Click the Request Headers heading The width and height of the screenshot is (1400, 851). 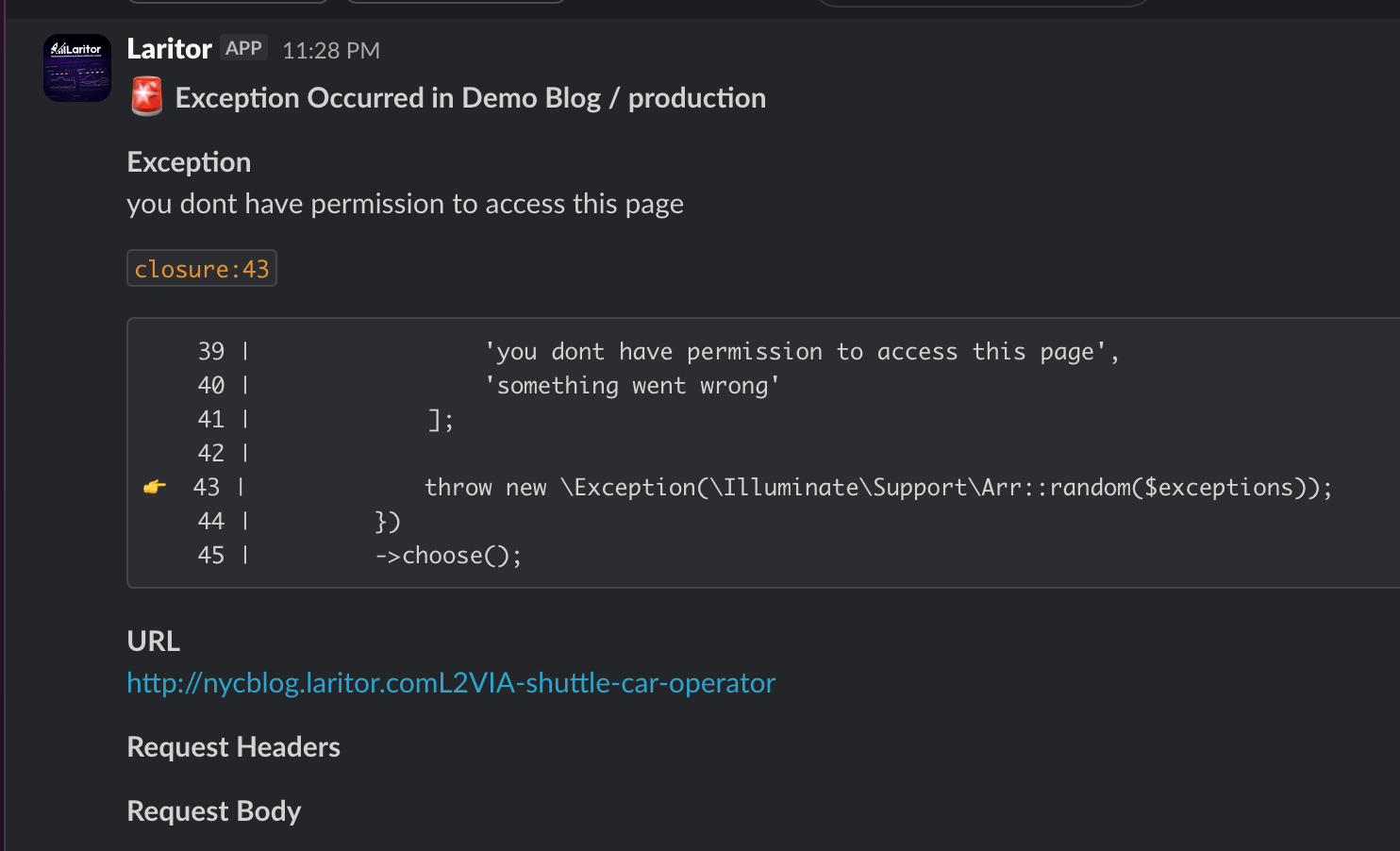(x=233, y=746)
